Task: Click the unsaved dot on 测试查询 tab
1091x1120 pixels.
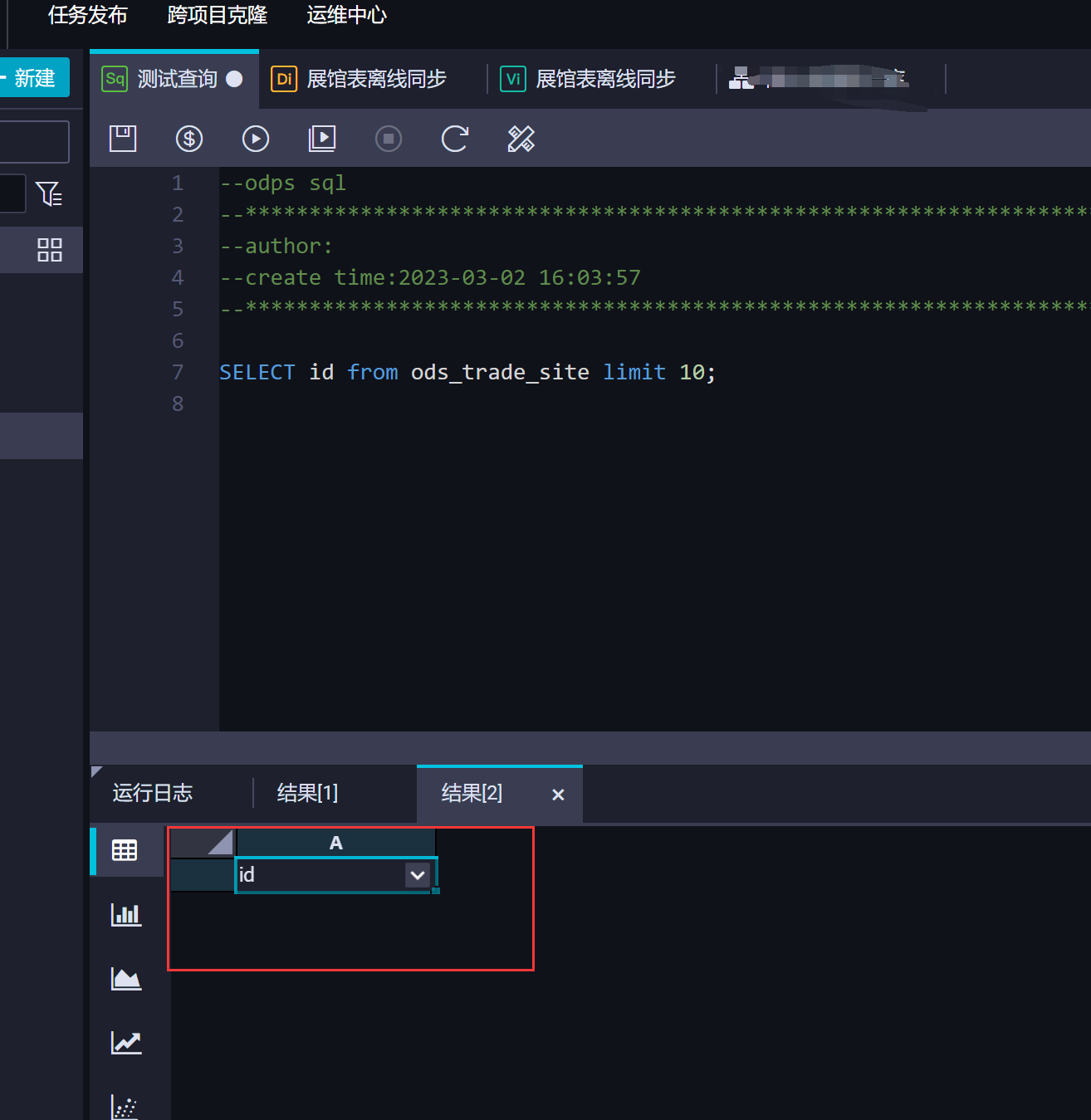Action: coord(235,79)
